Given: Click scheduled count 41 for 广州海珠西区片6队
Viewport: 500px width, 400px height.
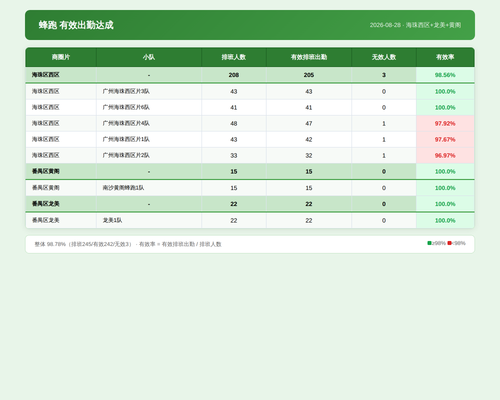Looking at the screenshot, I should coord(234,107).
